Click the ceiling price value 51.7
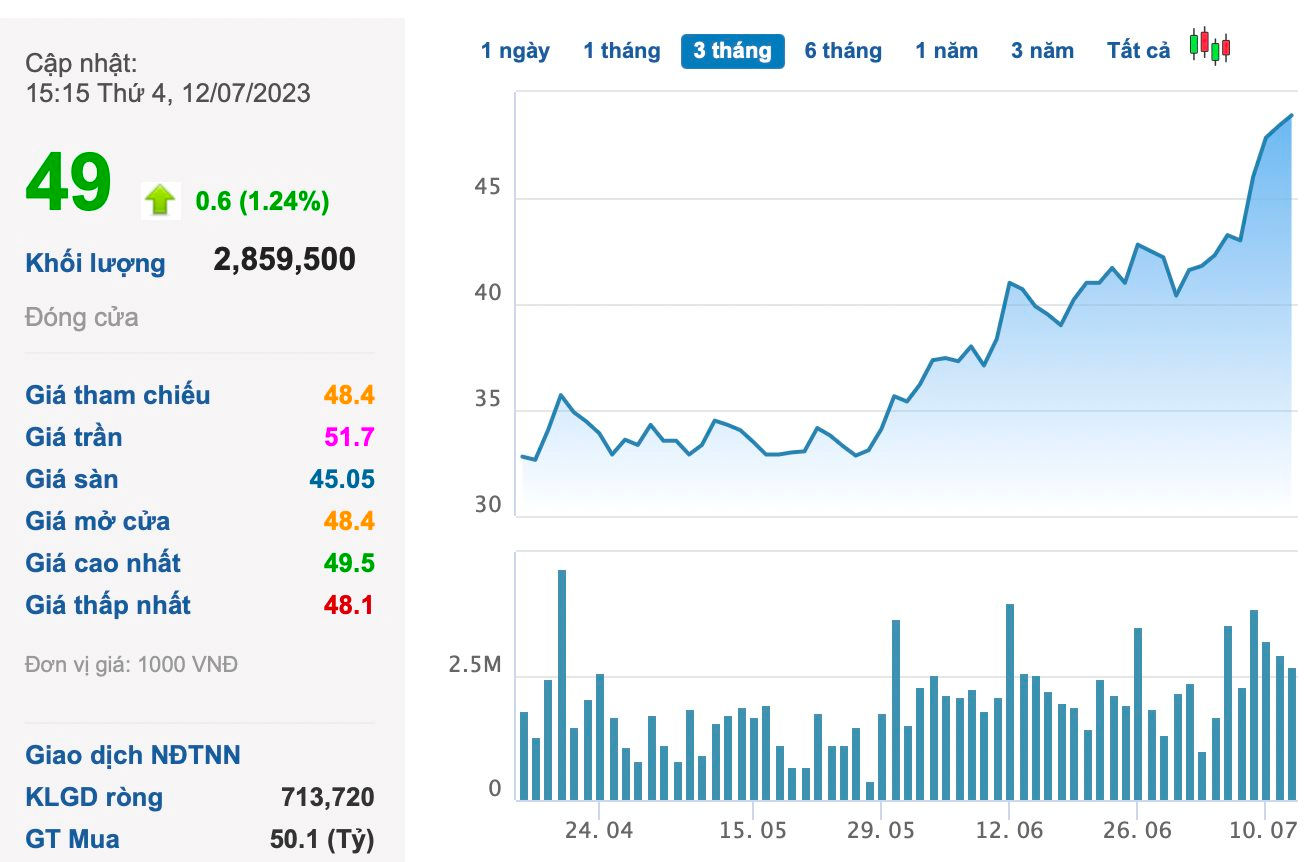This screenshot has width=1304, height=862. pyautogui.click(x=348, y=437)
